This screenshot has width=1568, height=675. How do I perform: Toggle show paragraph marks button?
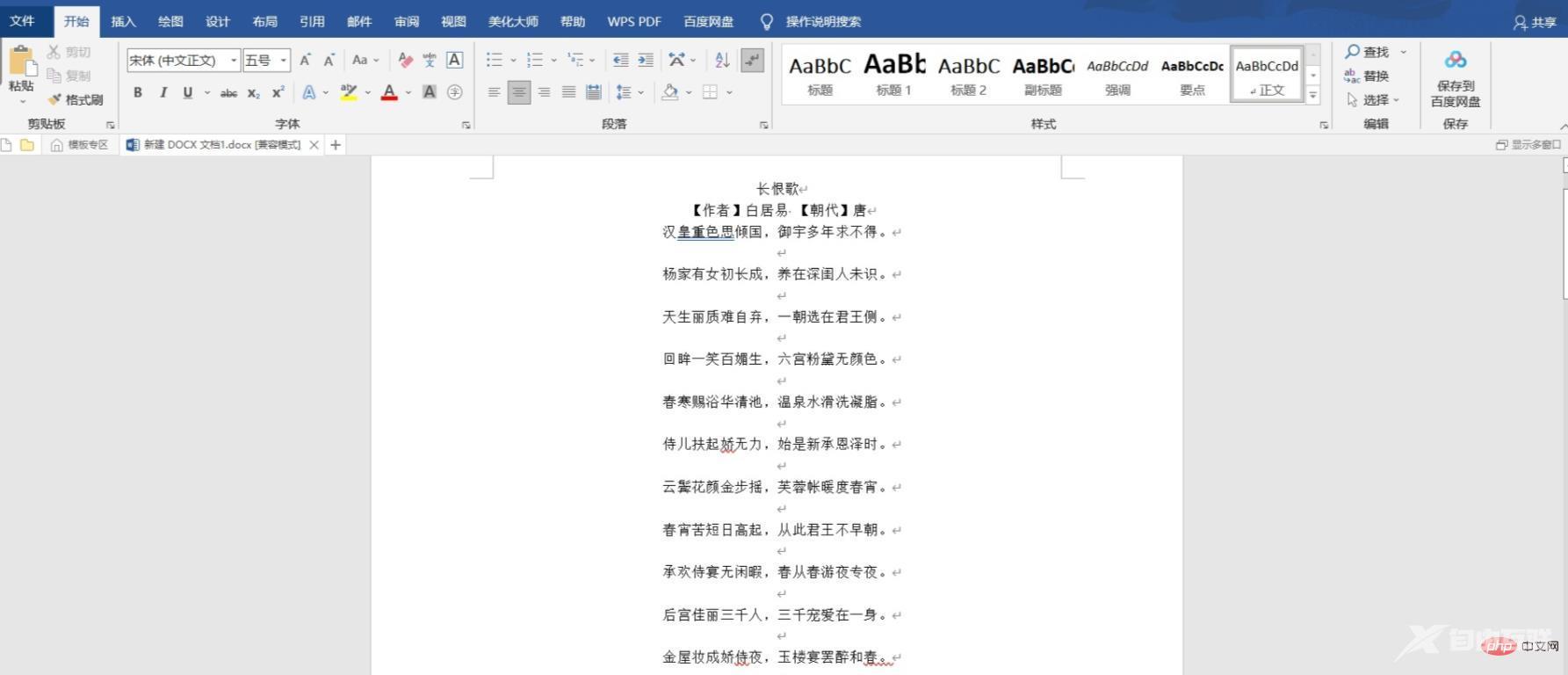(753, 60)
